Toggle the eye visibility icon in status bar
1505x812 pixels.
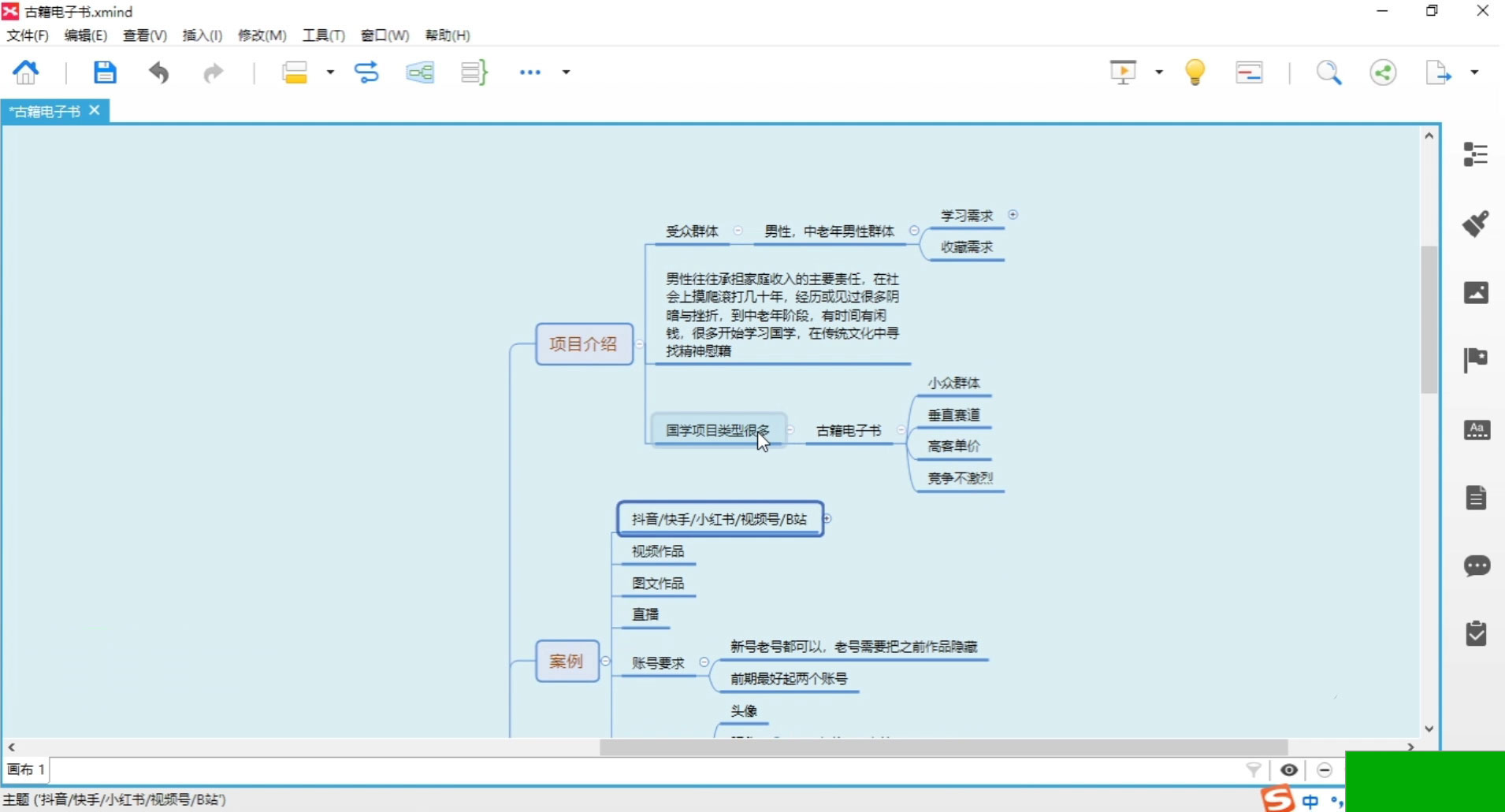click(1289, 769)
